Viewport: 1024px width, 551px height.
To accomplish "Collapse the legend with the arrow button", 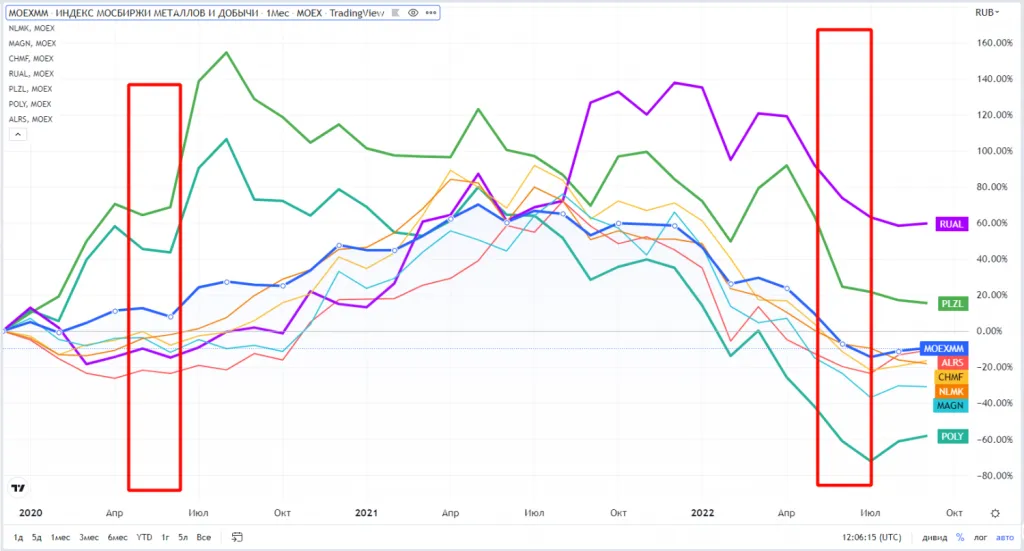I will [x=18, y=134].
